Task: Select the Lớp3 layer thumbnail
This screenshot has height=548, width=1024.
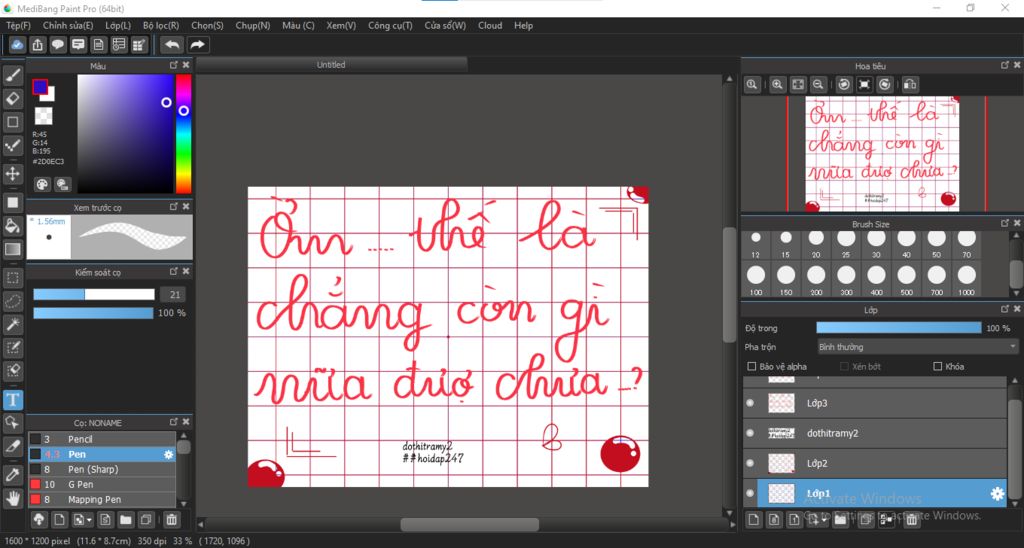Action: coord(781,403)
